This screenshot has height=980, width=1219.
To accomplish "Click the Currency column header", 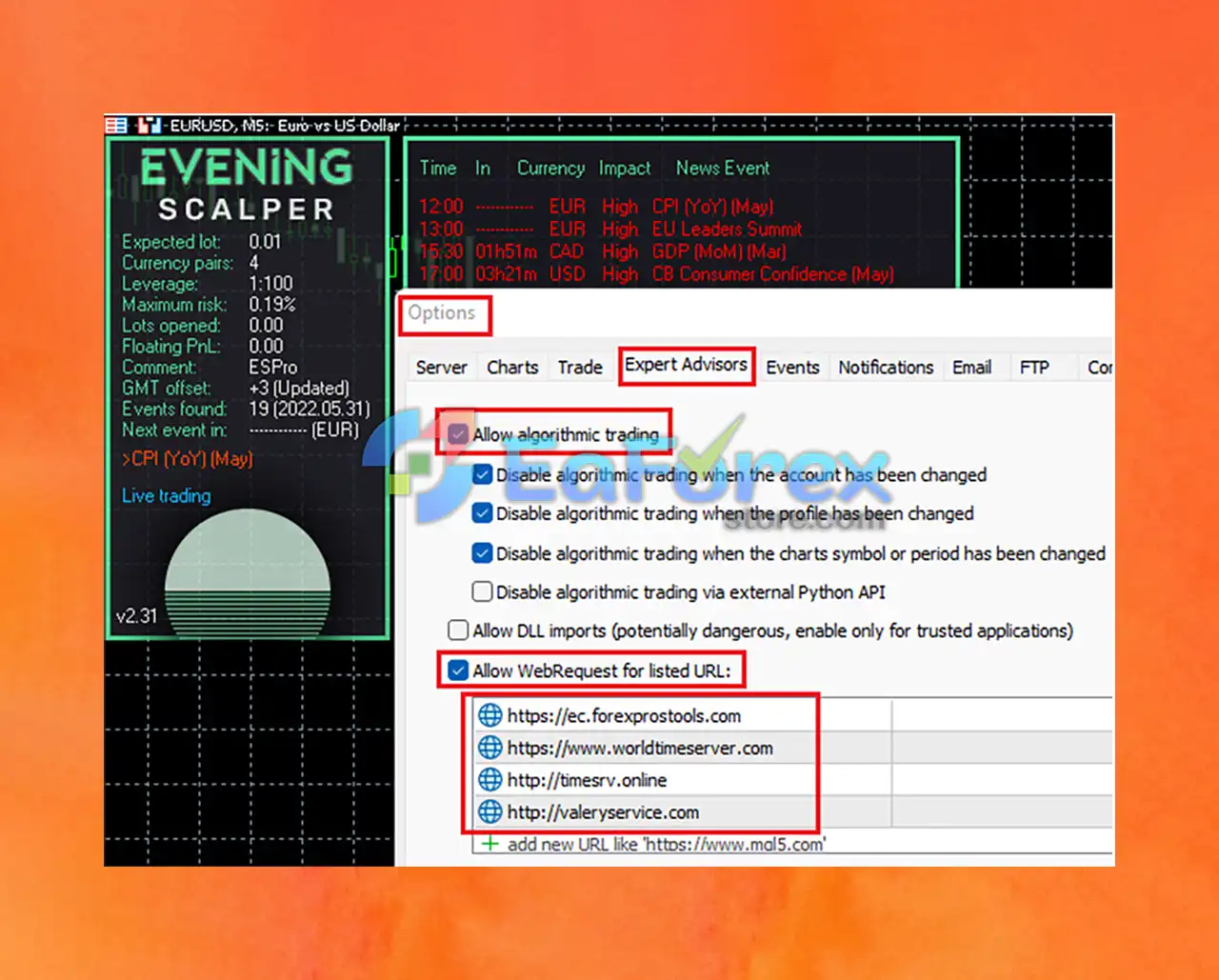I will pyautogui.click(x=550, y=169).
